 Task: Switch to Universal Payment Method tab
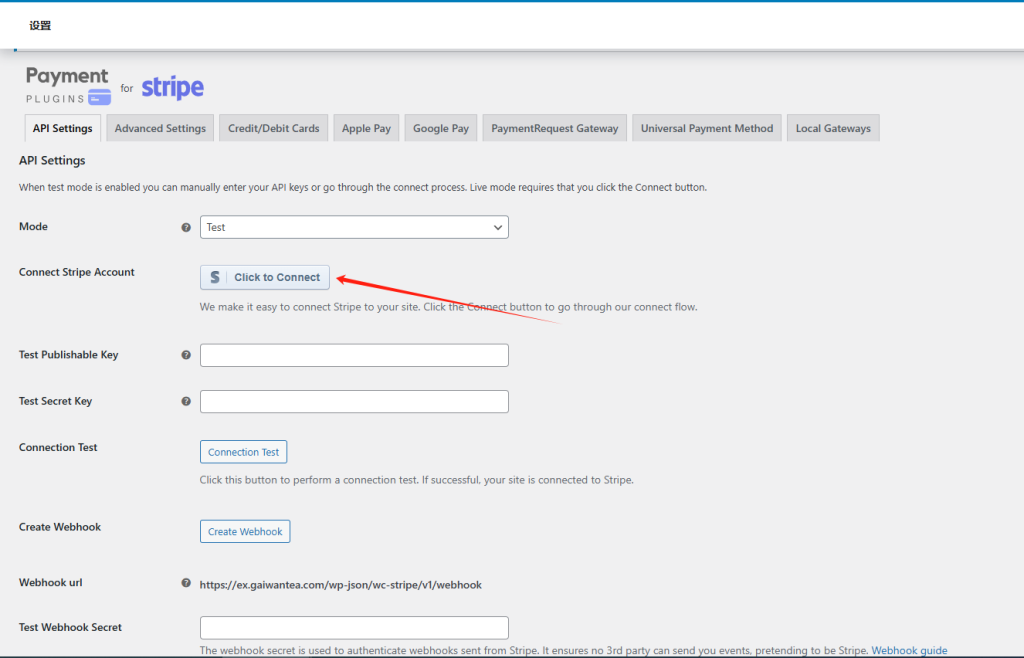pos(707,128)
